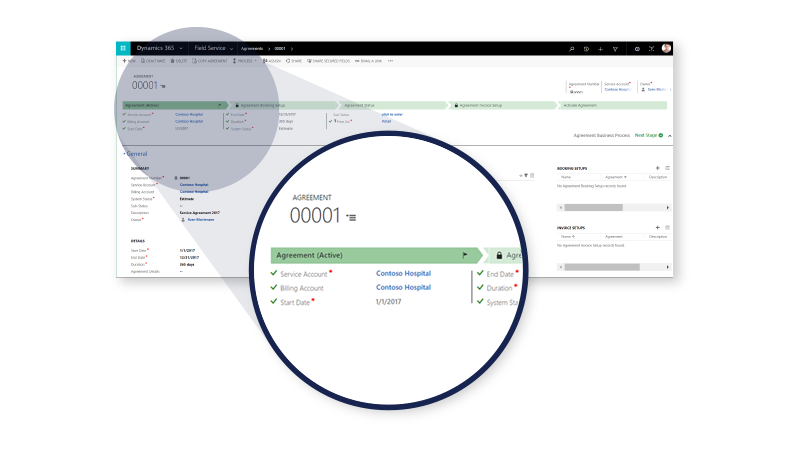Sort Booking Setups by Description column
800x450 pixels.
tap(658, 177)
